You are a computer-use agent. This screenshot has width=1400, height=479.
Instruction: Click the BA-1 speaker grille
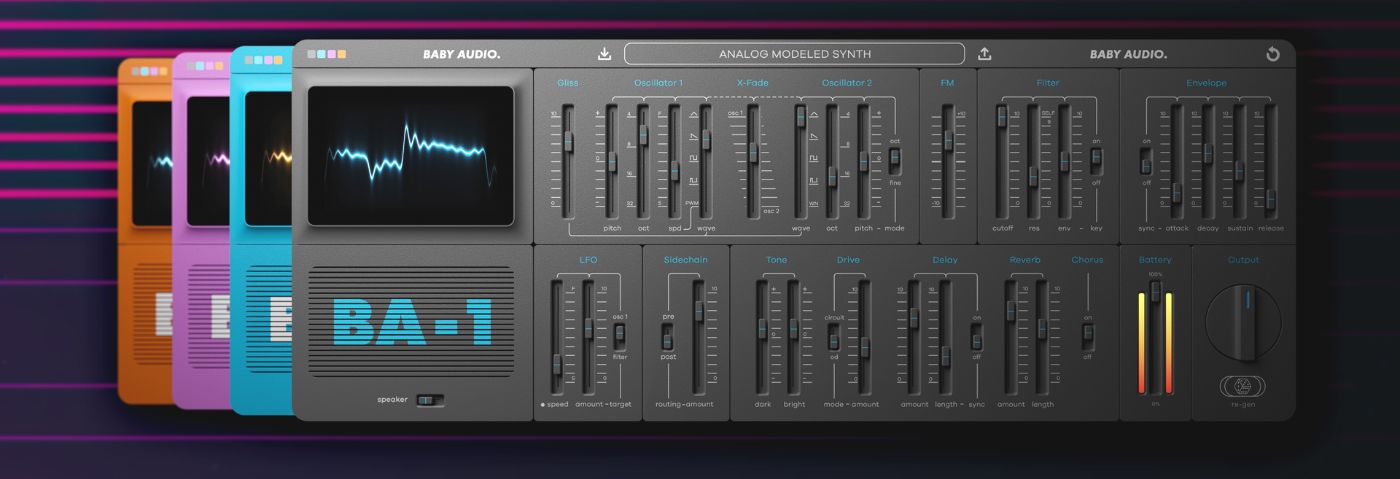[x=411, y=322]
